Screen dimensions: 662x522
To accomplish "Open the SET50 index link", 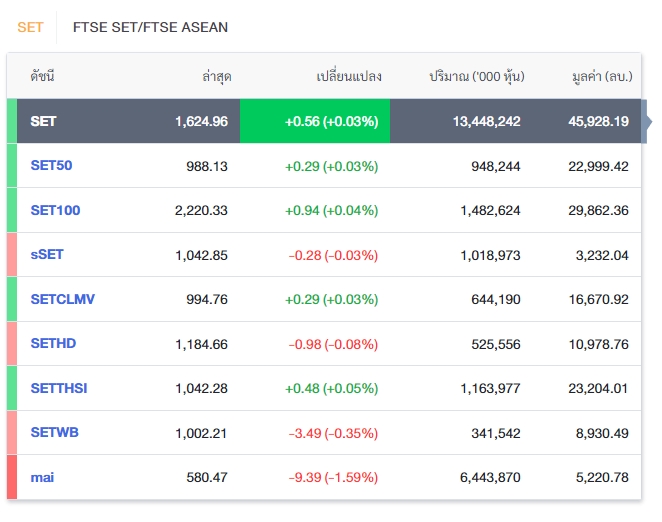I will click(x=51, y=166).
